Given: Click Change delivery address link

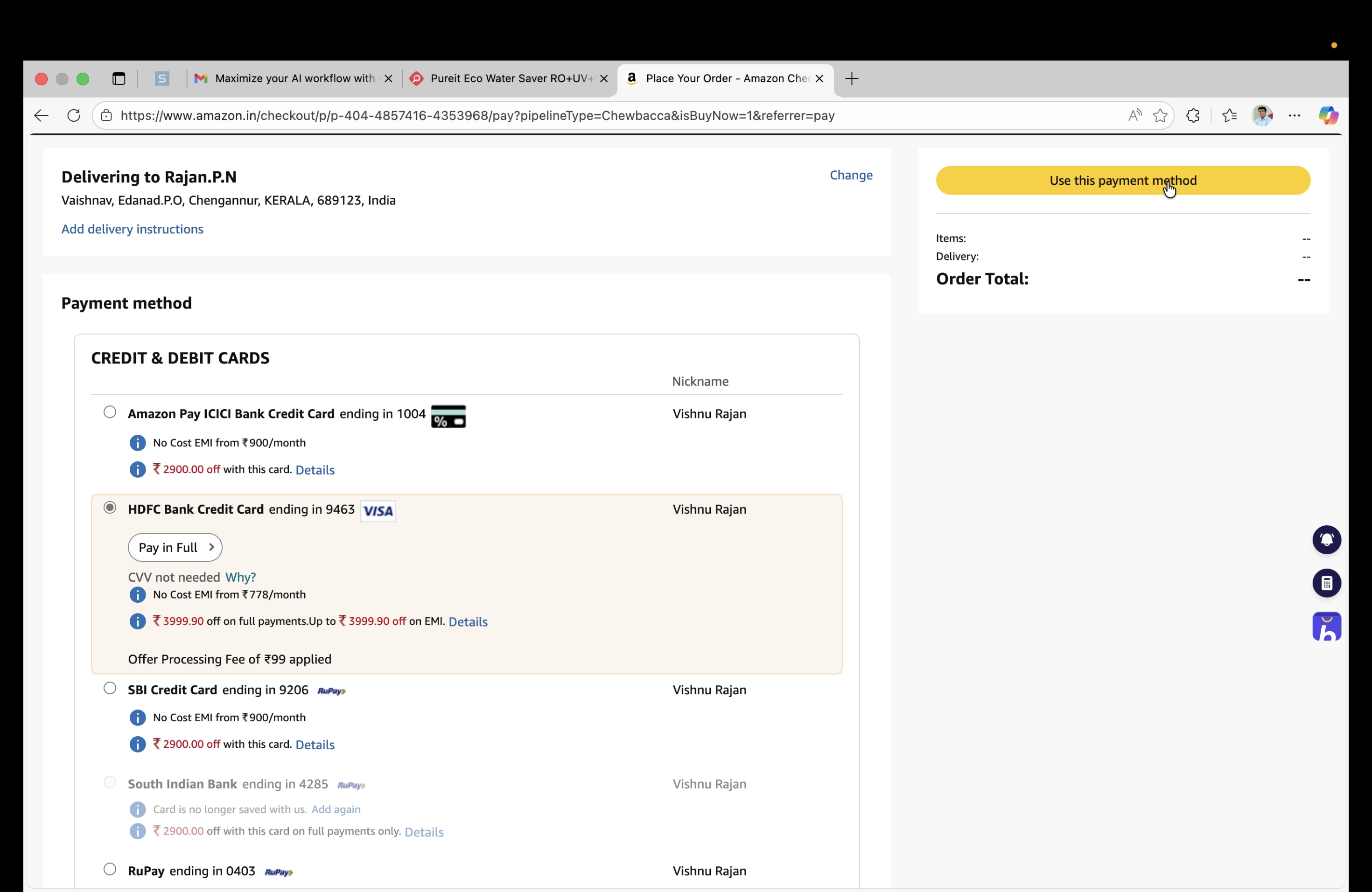Looking at the screenshot, I should pyautogui.click(x=850, y=175).
